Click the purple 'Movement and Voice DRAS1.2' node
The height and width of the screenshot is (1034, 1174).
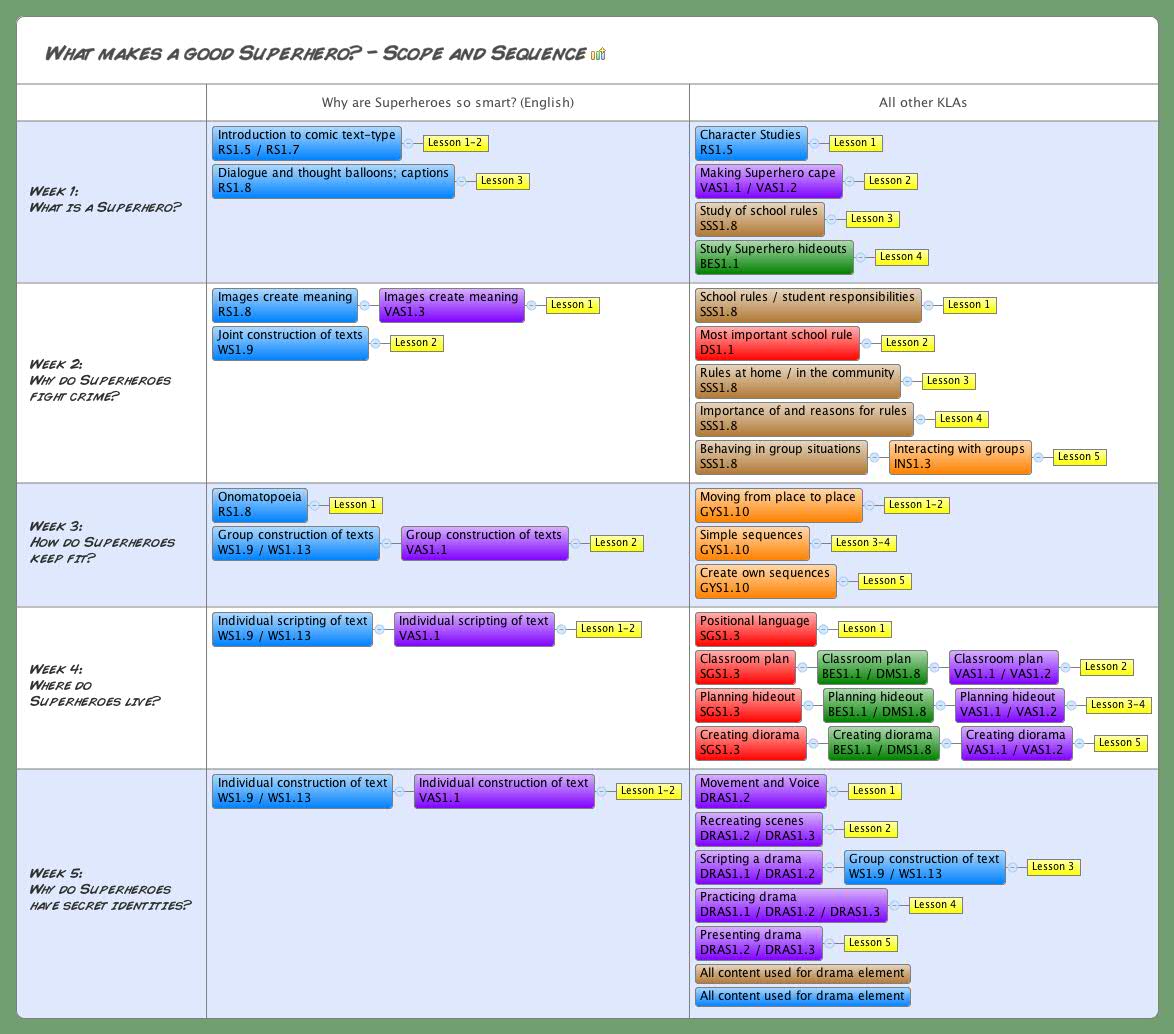760,790
